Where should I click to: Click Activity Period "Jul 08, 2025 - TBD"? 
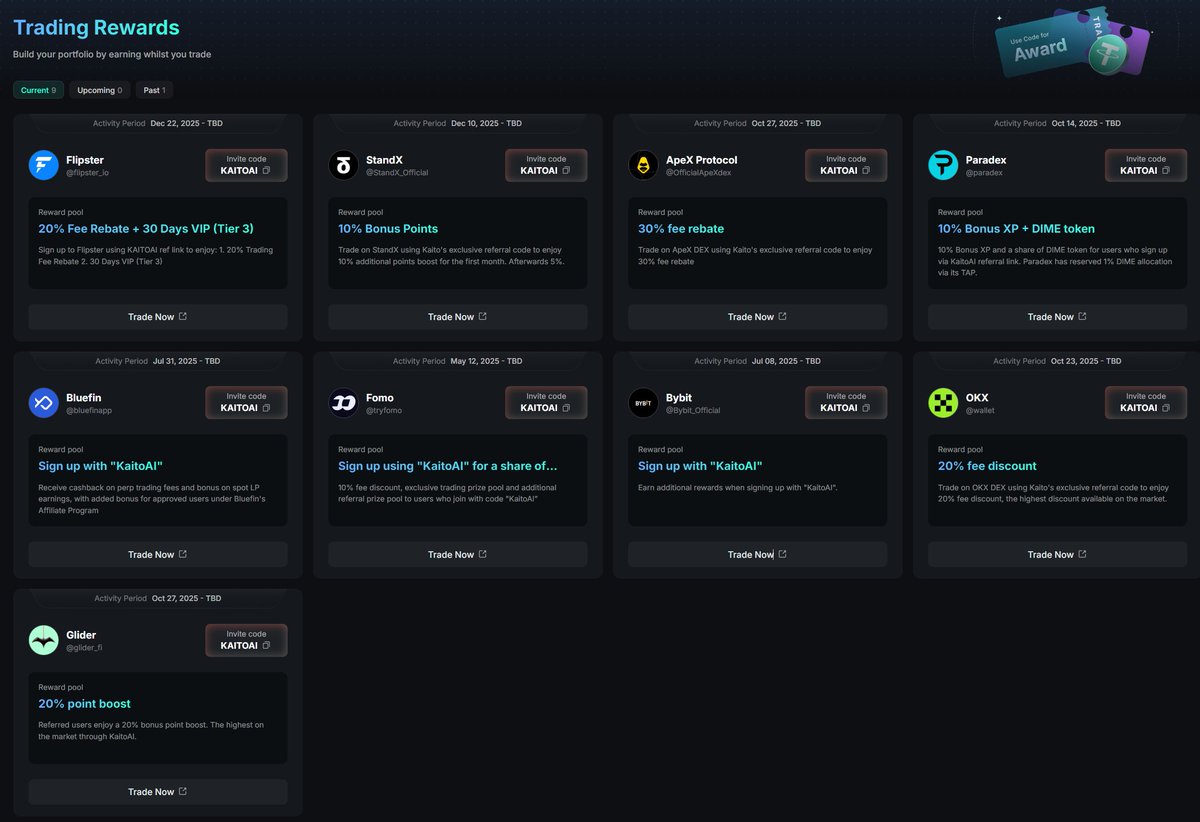786,361
